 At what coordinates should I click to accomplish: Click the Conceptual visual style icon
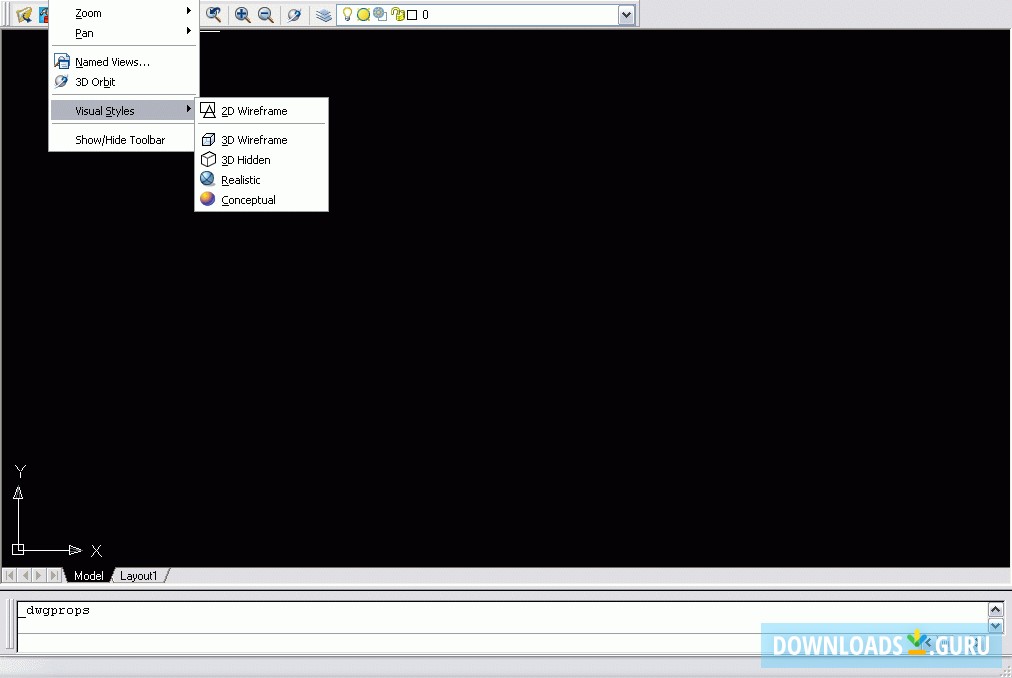[207, 200]
